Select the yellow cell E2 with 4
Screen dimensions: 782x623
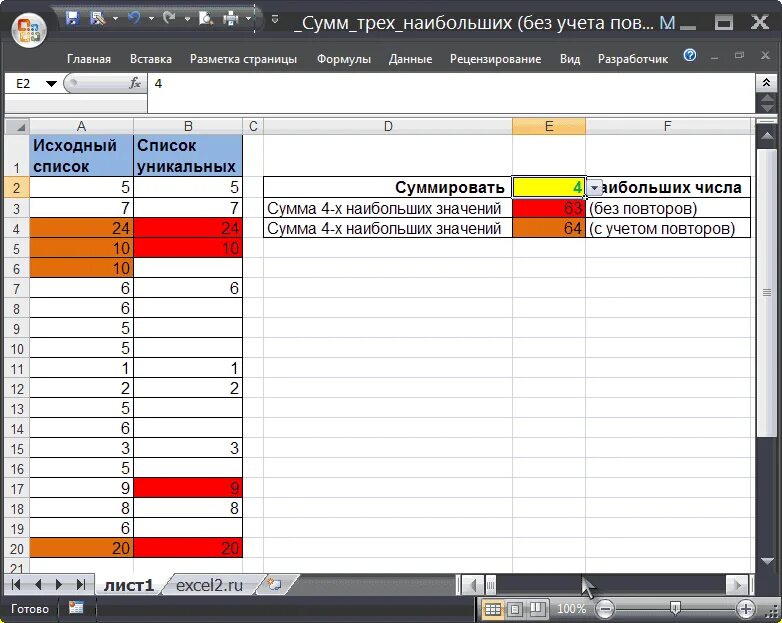549,188
